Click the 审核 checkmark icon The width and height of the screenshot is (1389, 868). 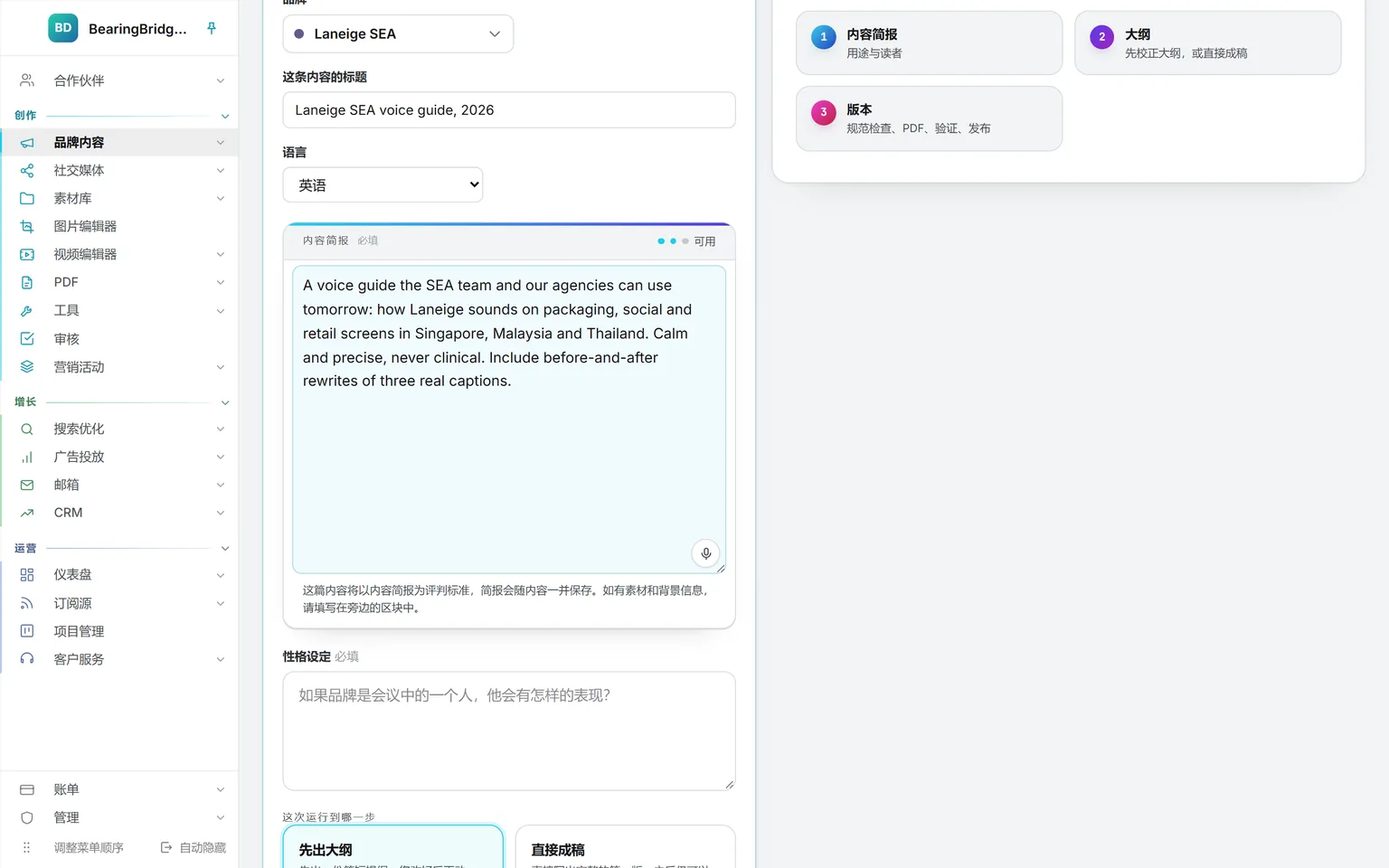click(27, 339)
